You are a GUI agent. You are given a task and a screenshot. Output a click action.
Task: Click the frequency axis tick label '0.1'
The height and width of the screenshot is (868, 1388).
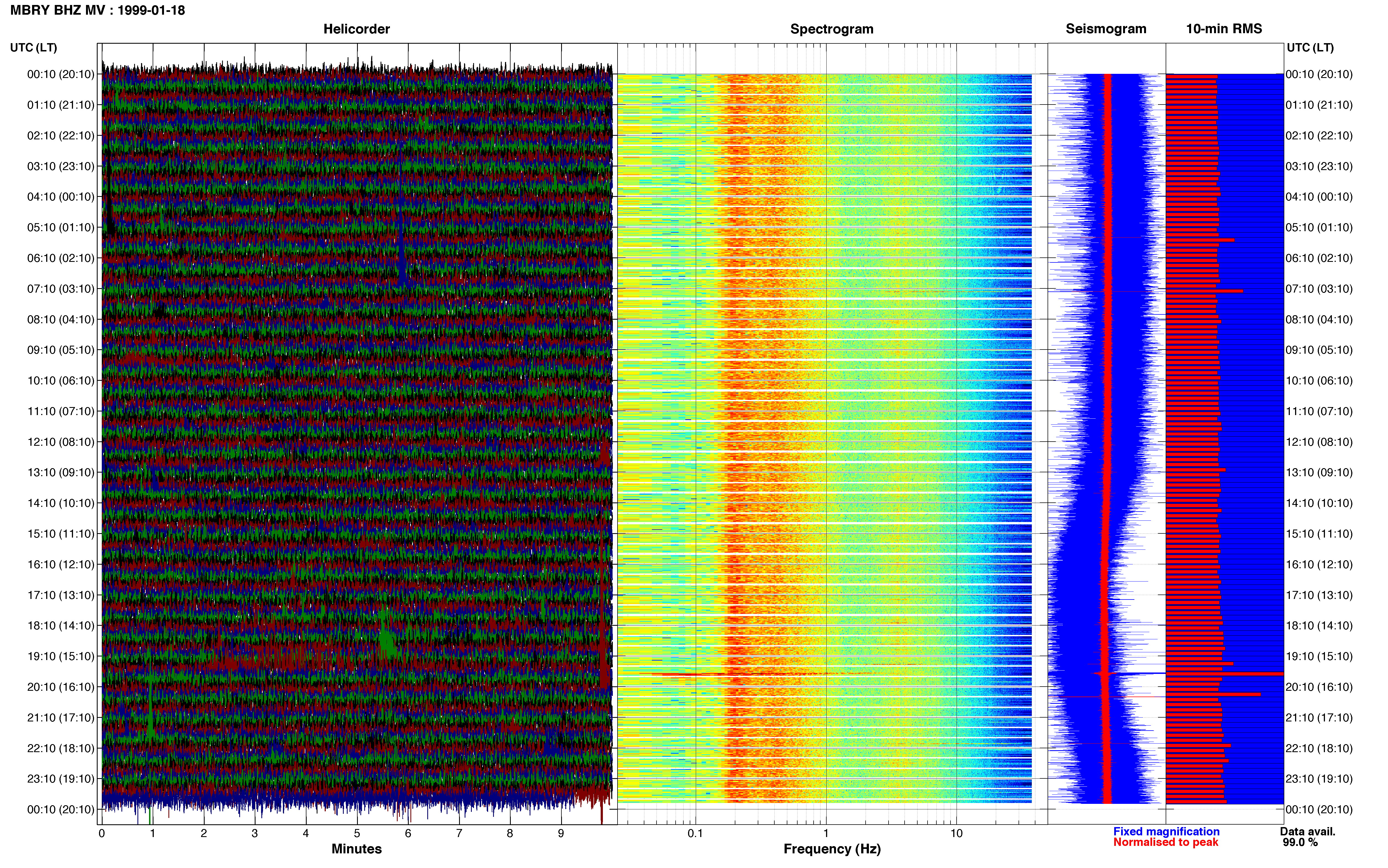click(x=695, y=833)
